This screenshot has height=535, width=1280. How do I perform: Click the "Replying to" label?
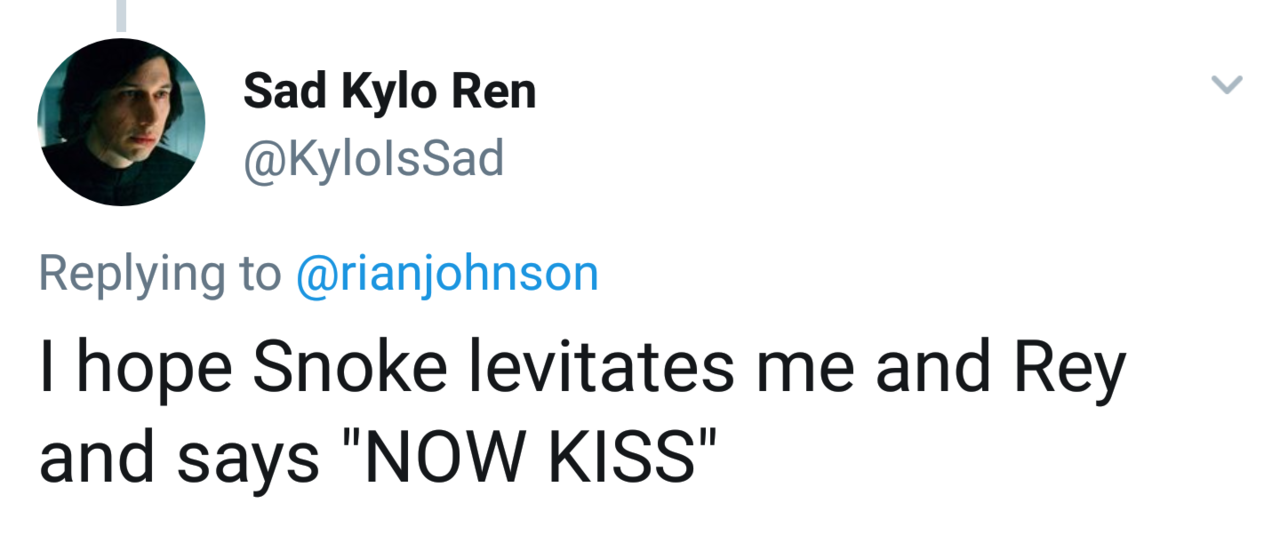(160, 274)
